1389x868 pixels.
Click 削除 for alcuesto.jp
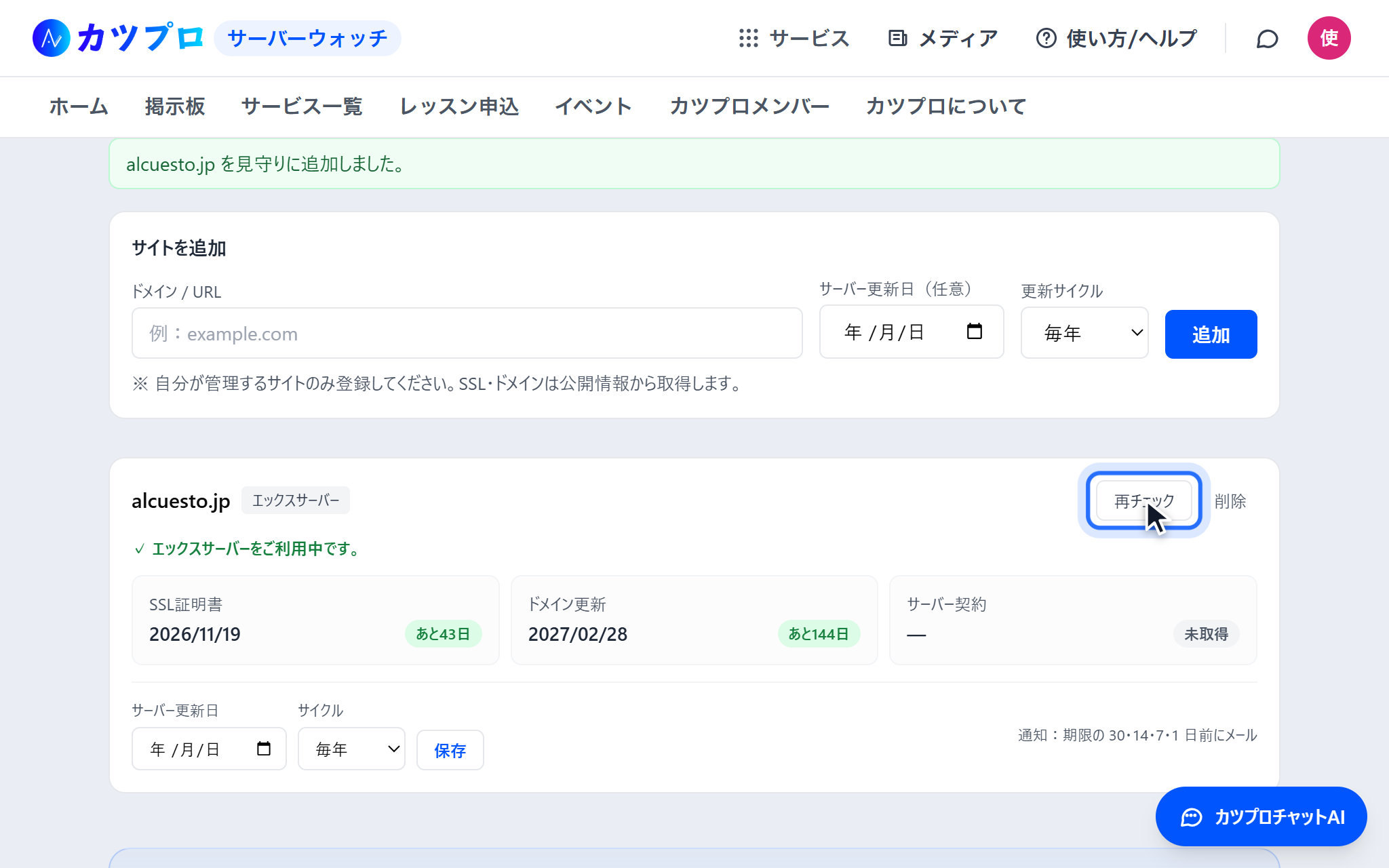pos(1230,501)
